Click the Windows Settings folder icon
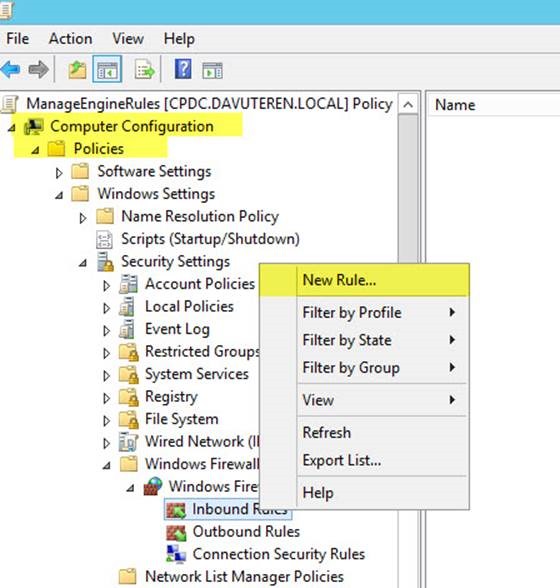The height and width of the screenshot is (588, 560). coord(80,194)
